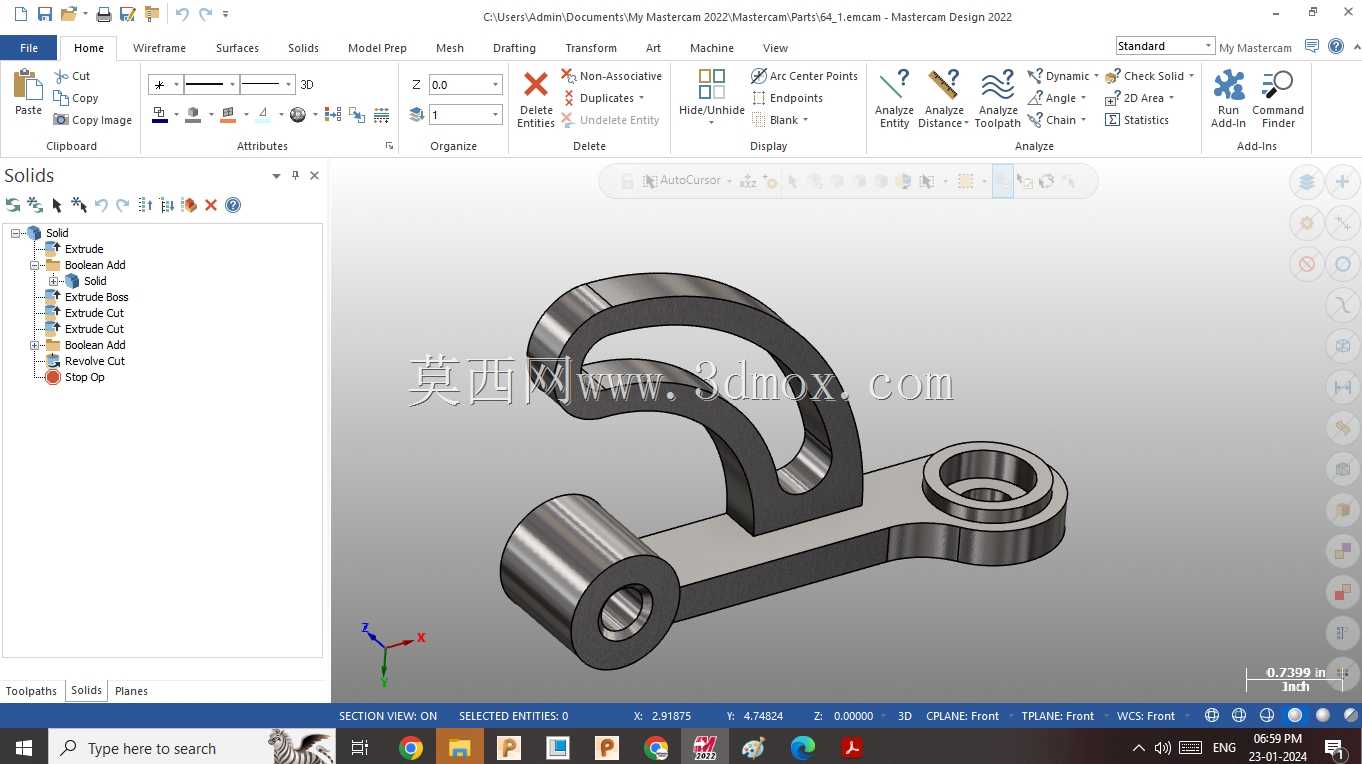Open the Standard workspace dropdown
Viewport: 1362px width, 764px height.
point(1209,46)
